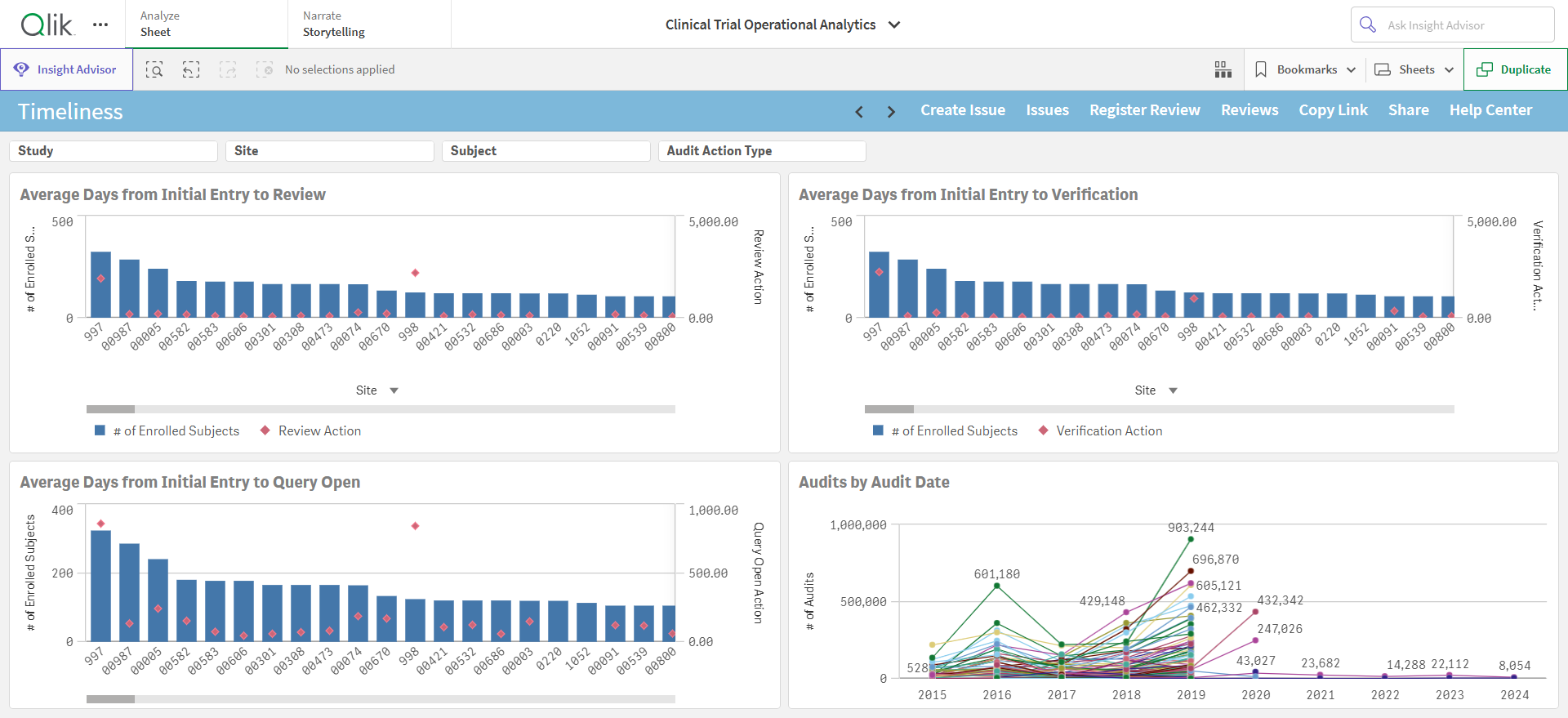Toggle Verification Action legend item
Viewport: 1568px width, 718px height.
[1100, 430]
